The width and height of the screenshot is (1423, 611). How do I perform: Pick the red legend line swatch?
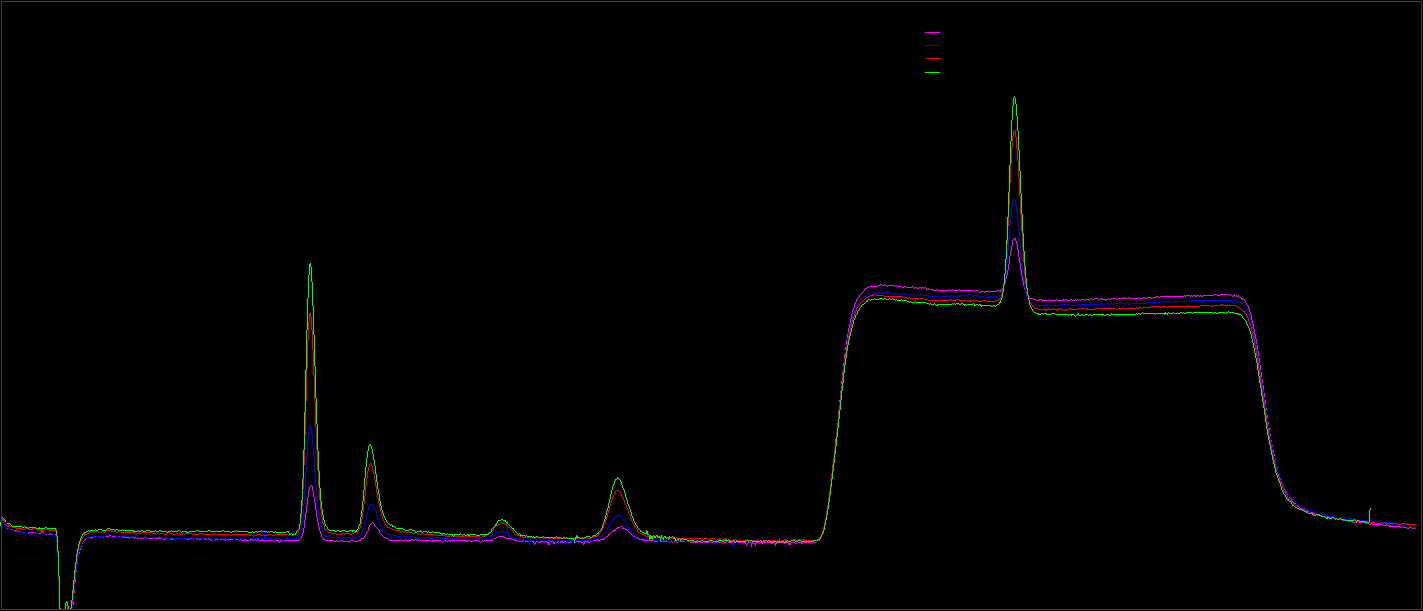pos(932,59)
